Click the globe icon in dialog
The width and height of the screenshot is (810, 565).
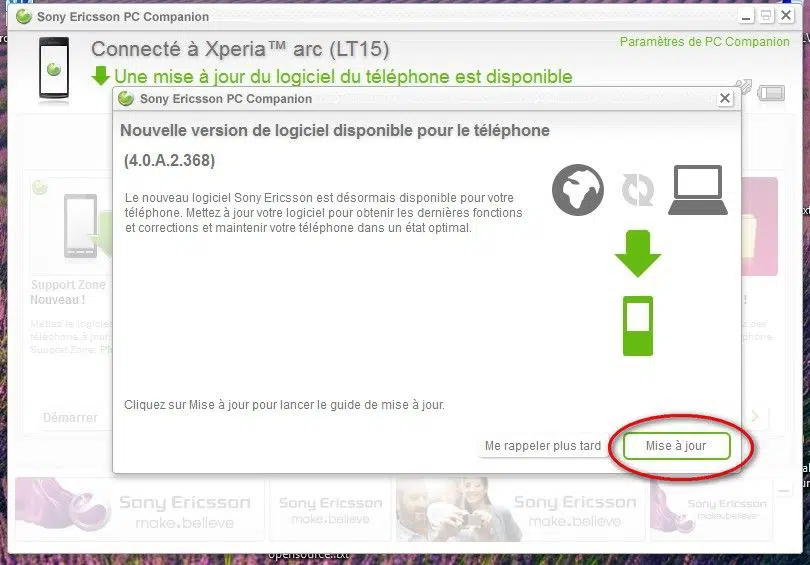click(x=578, y=190)
